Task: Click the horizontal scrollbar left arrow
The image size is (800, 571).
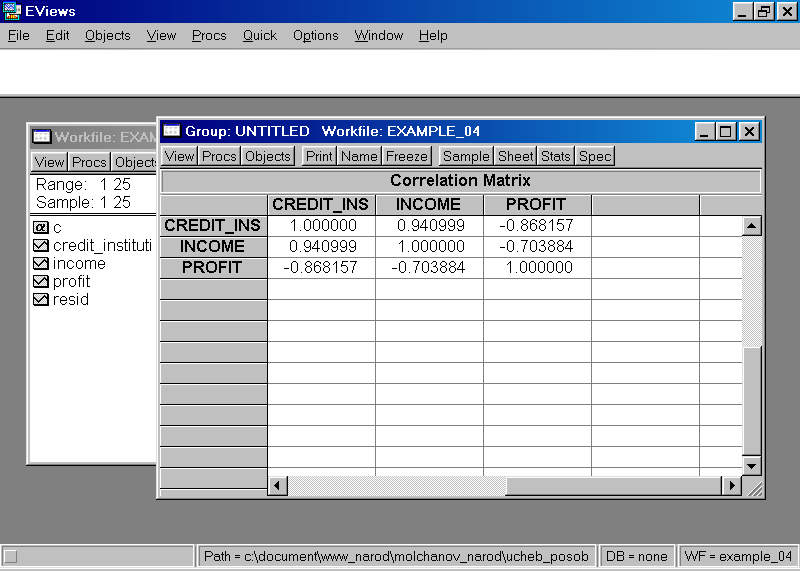Action: tap(277, 485)
